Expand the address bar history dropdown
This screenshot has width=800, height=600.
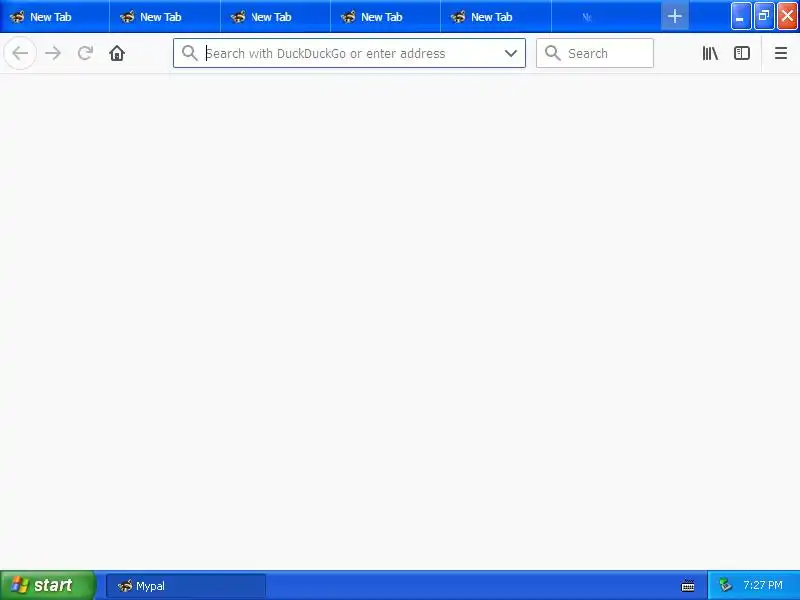[x=511, y=53]
